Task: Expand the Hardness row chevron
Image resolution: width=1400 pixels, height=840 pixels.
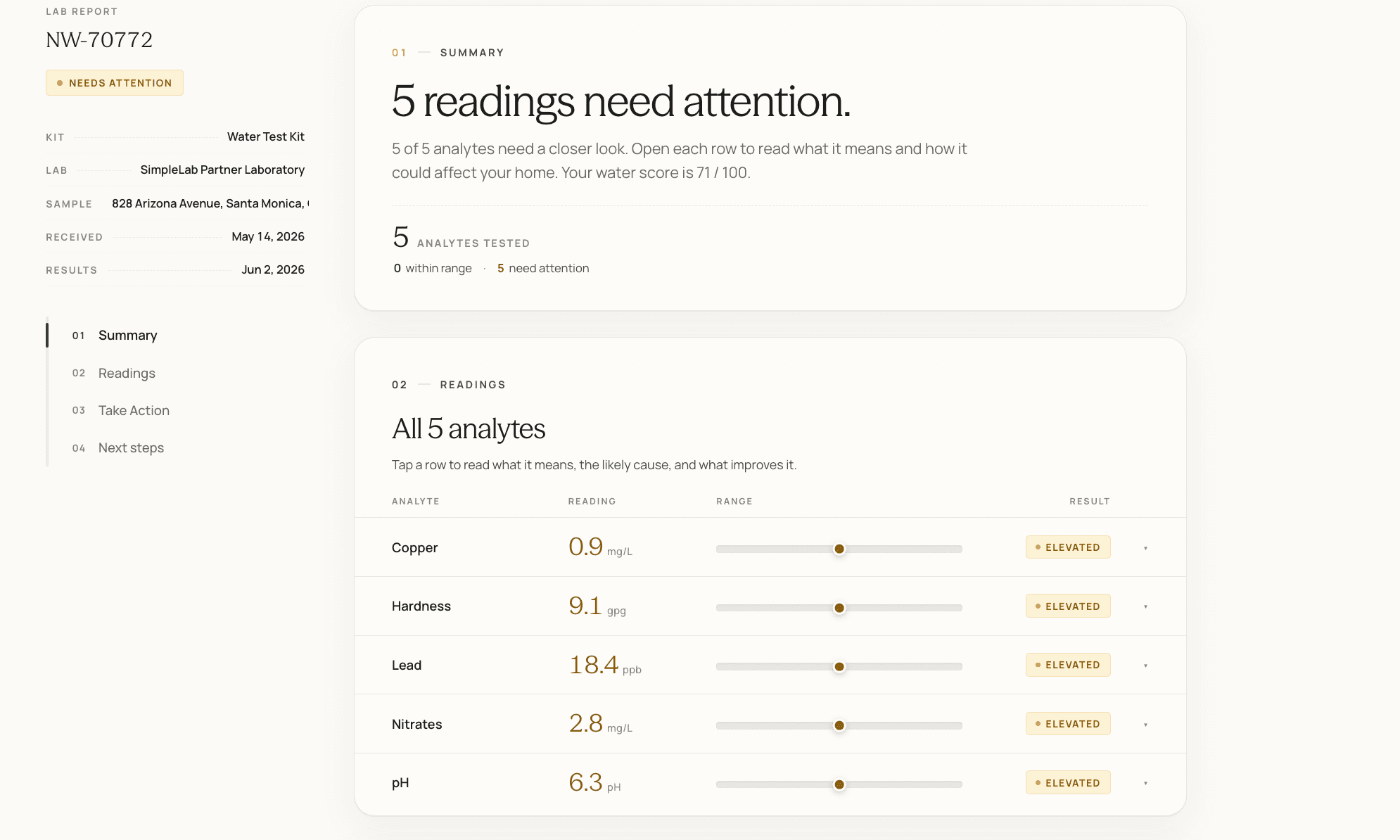Action: (x=1145, y=606)
